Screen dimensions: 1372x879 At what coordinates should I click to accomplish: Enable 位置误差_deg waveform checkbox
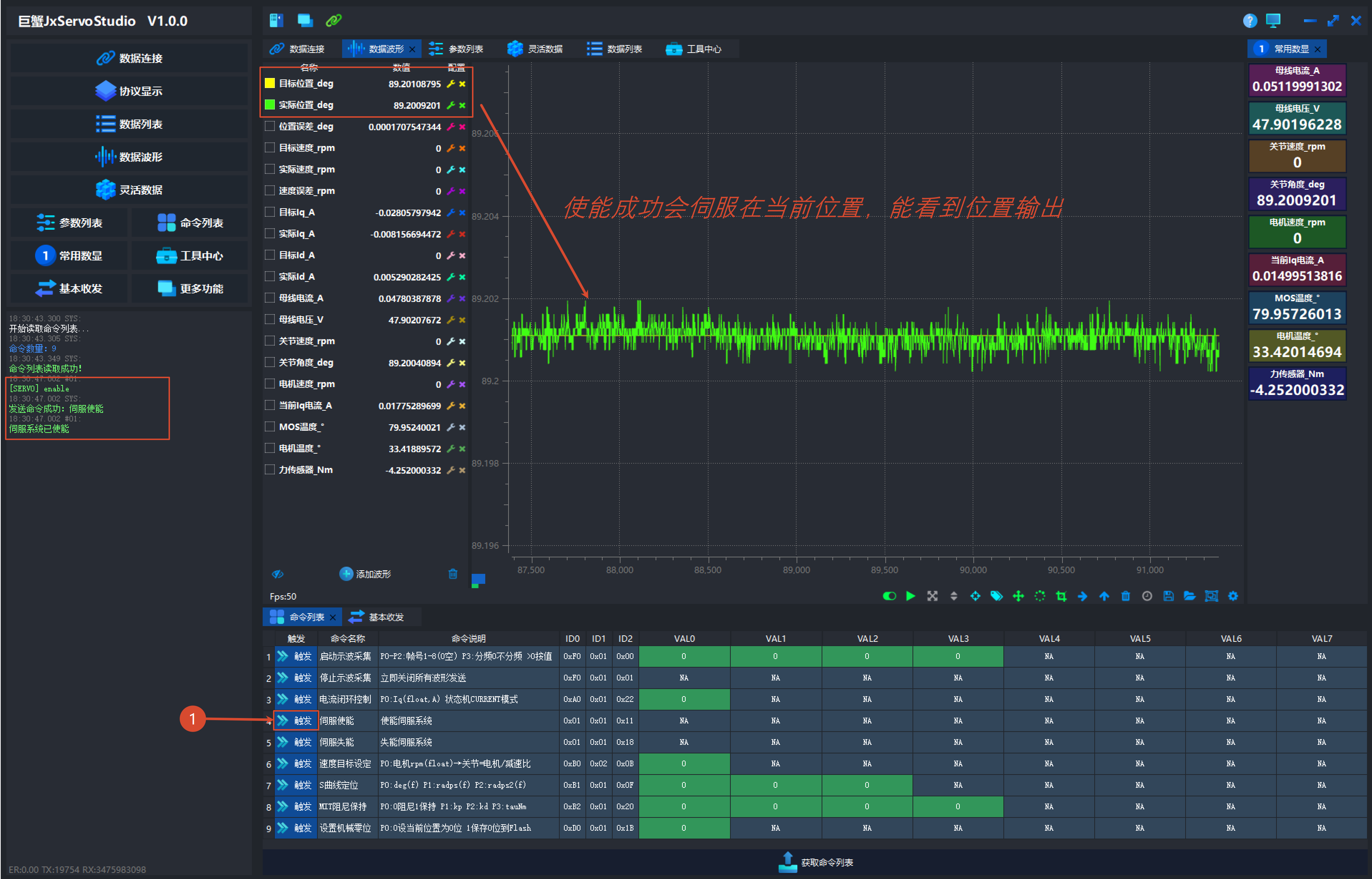(x=270, y=126)
